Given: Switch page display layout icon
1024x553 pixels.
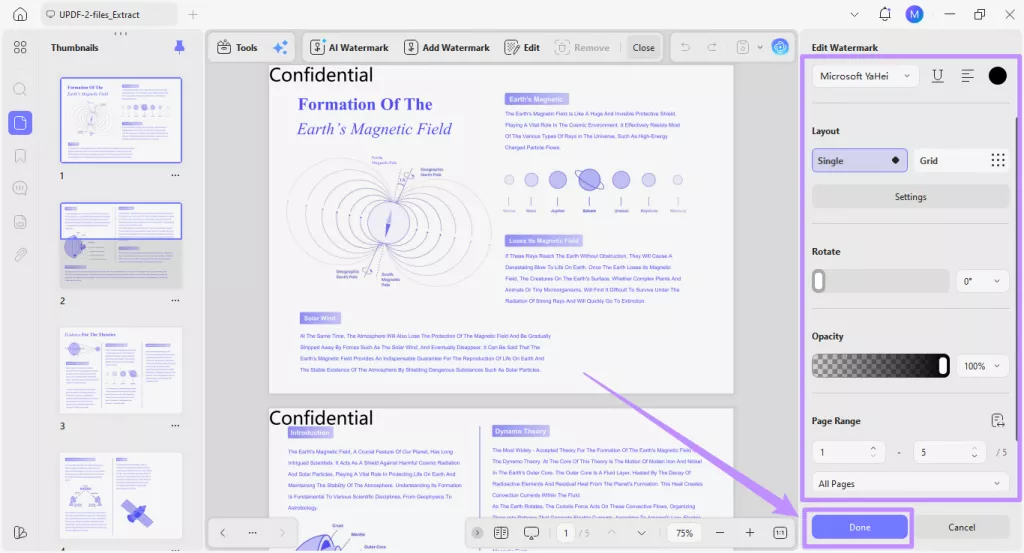Looking at the screenshot, I should (x=501, y=533).
